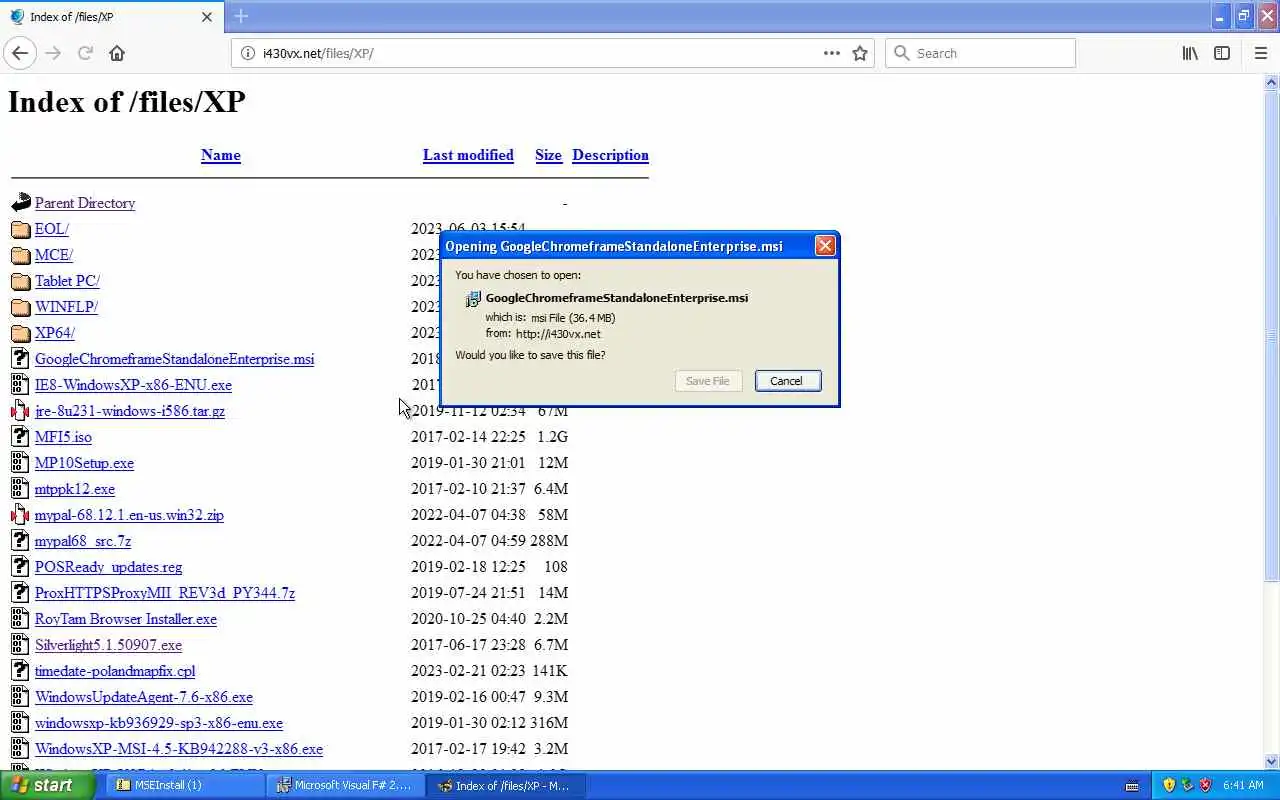Image resolution: width=1280 pixels, height=800 pixels.
Task: Click the Parent Directory arrow icon
Action: point(21,203)
